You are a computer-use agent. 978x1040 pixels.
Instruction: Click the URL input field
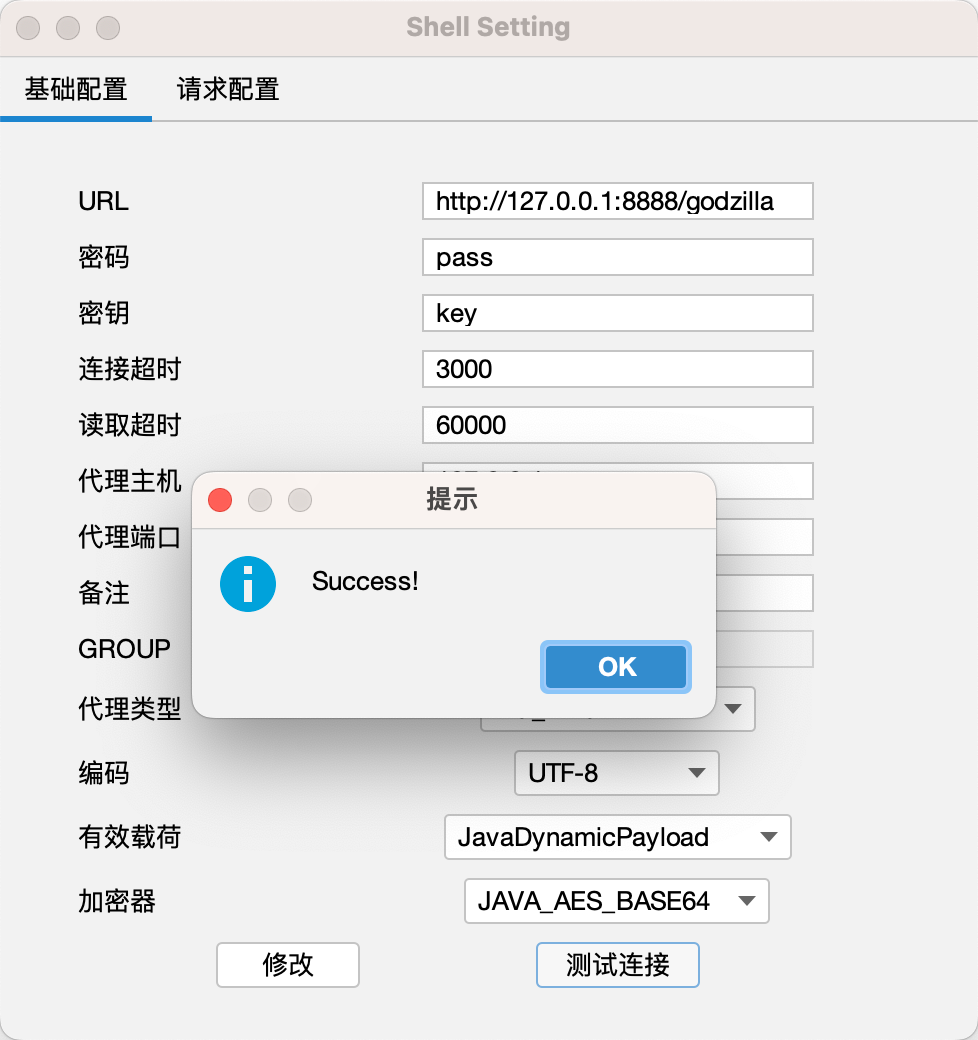(618, 201)
